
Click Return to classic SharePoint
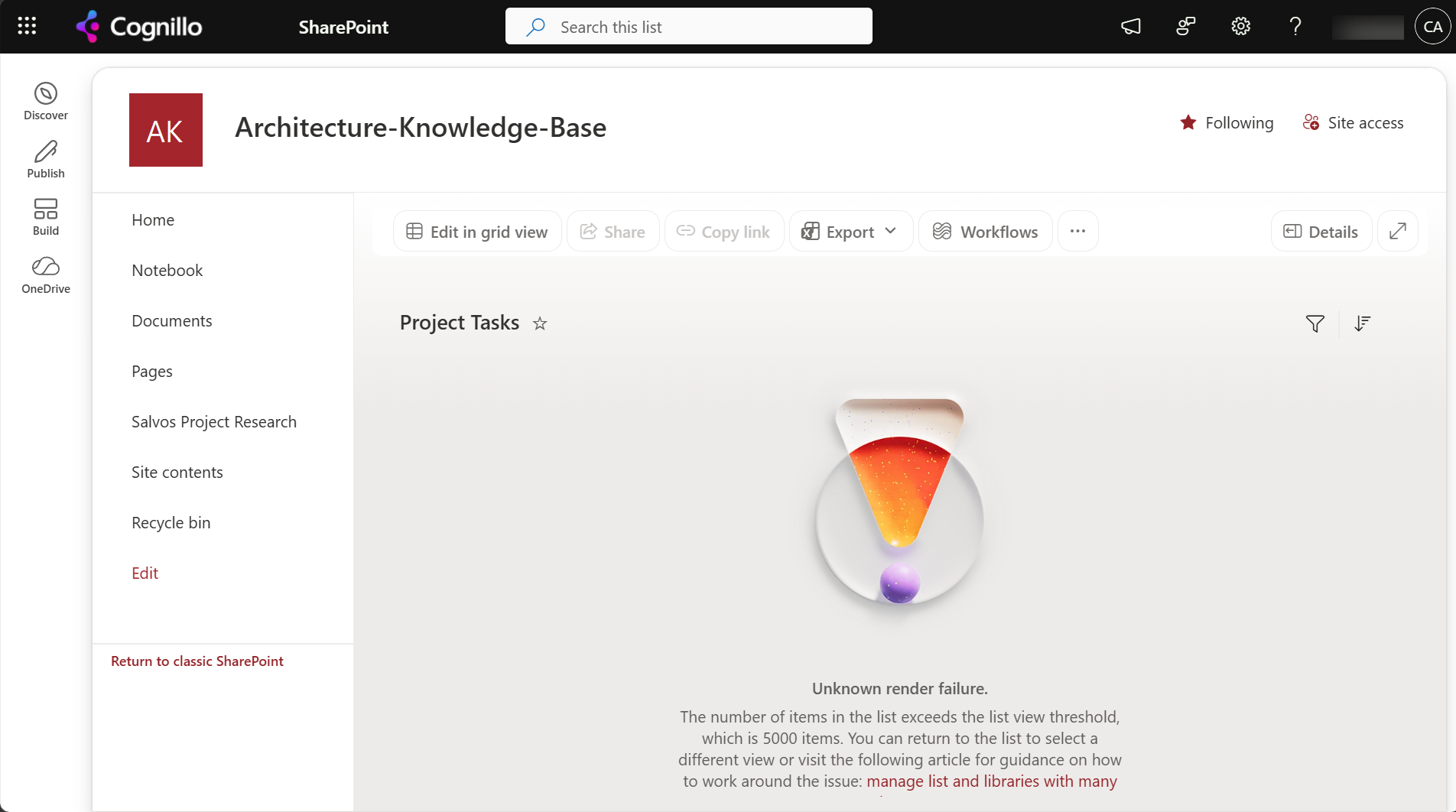pyautogui.click(x=197, y=661)
